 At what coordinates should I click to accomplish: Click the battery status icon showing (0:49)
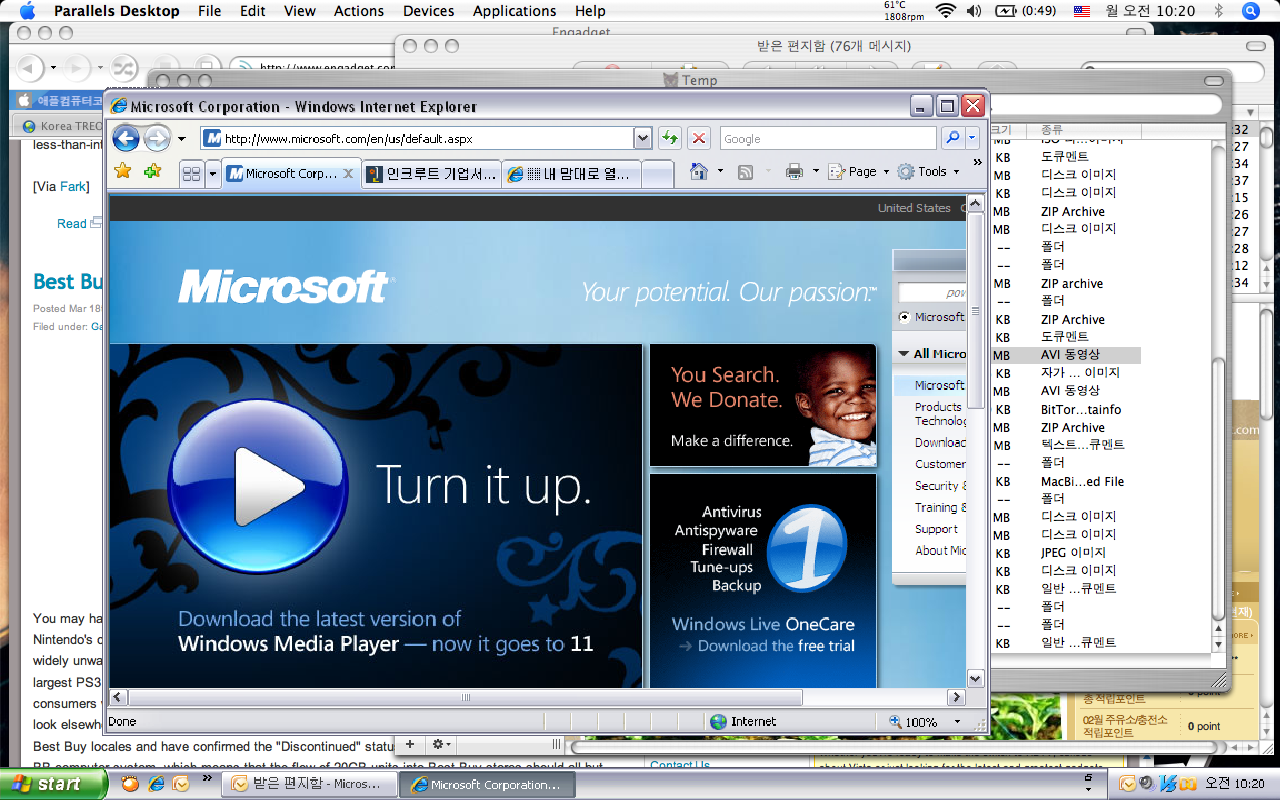click(x=1028, y=11)
